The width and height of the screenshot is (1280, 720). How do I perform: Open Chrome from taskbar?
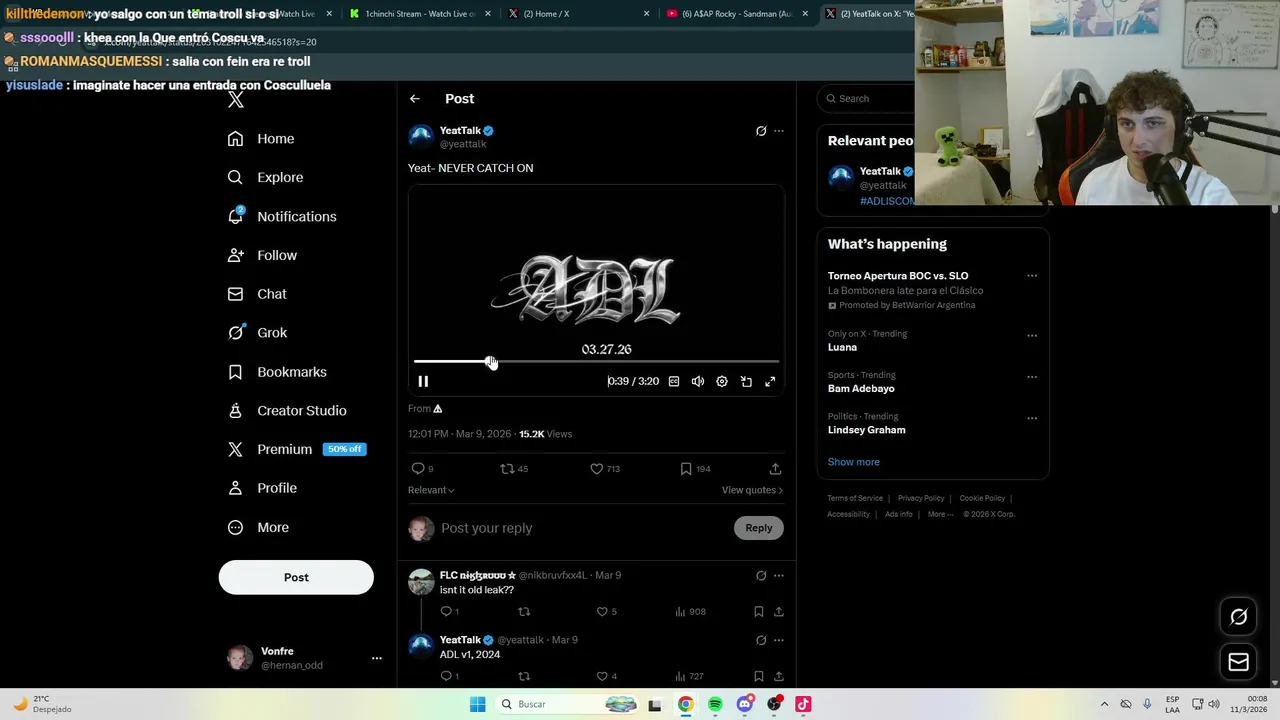(685, 704)
